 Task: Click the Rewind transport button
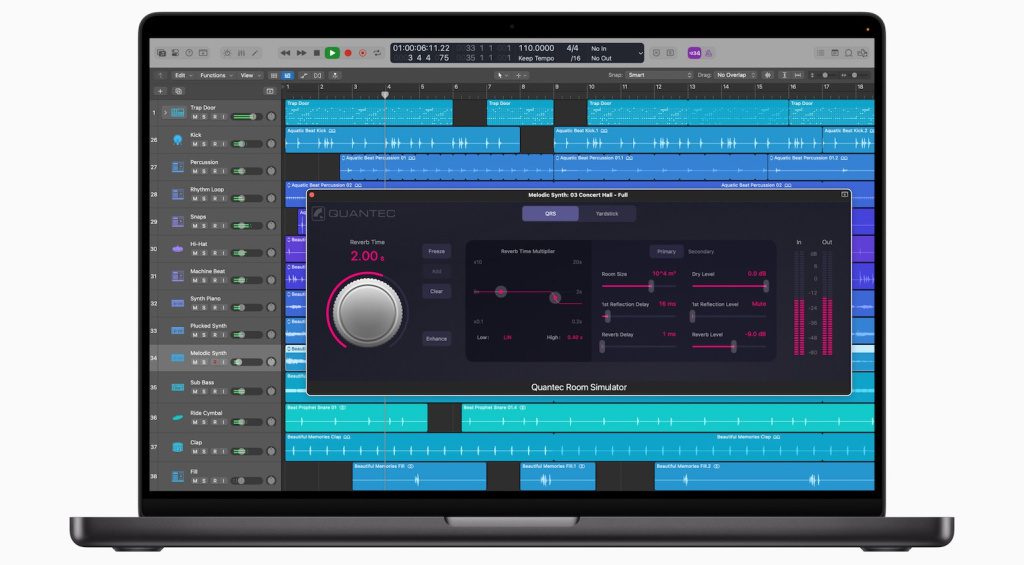(285, 53)
